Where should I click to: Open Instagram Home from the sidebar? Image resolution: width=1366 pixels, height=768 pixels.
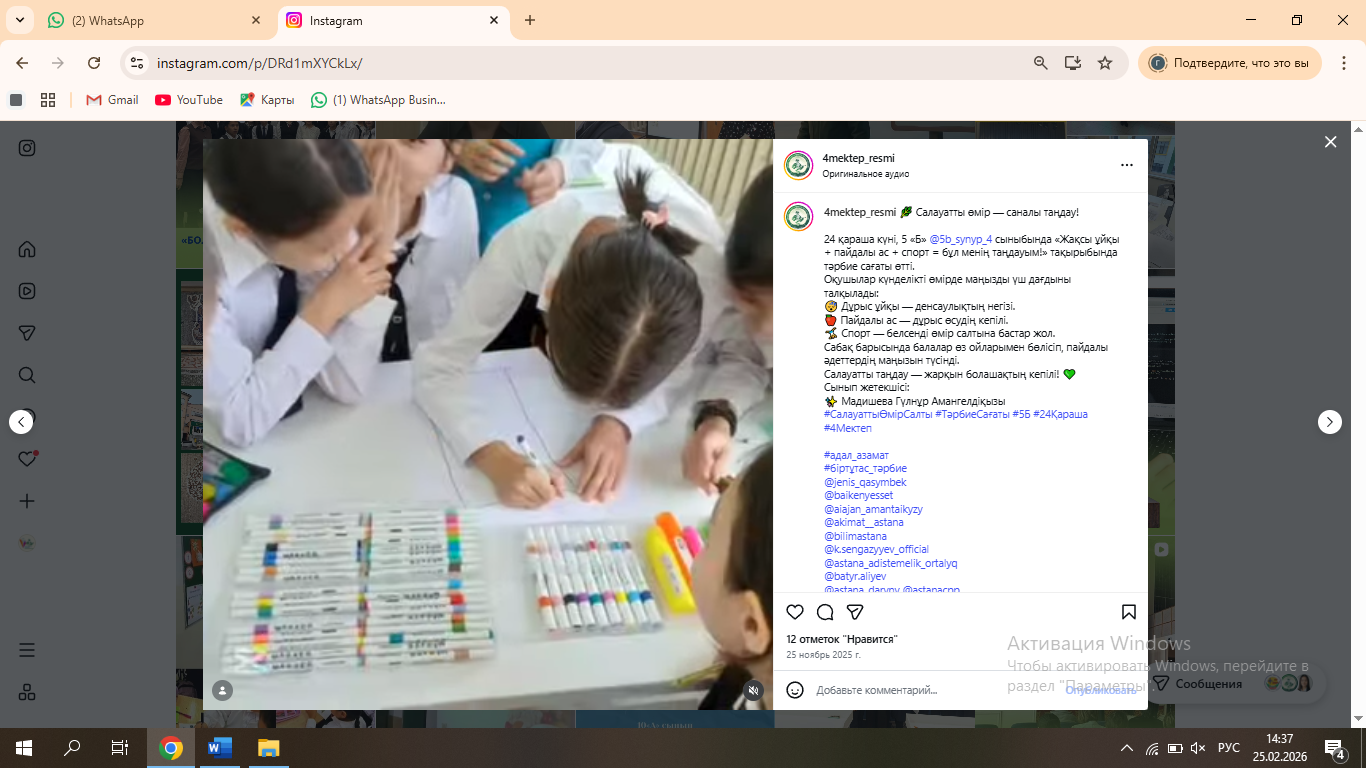[x=27, y=249]
